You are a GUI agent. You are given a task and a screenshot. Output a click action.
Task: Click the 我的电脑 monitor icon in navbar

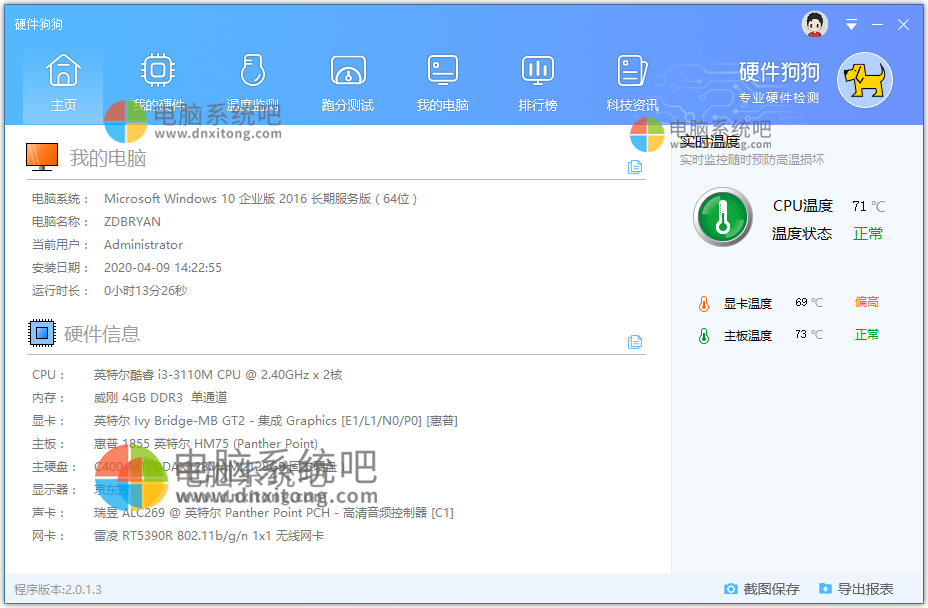click(x=442, y=70)
